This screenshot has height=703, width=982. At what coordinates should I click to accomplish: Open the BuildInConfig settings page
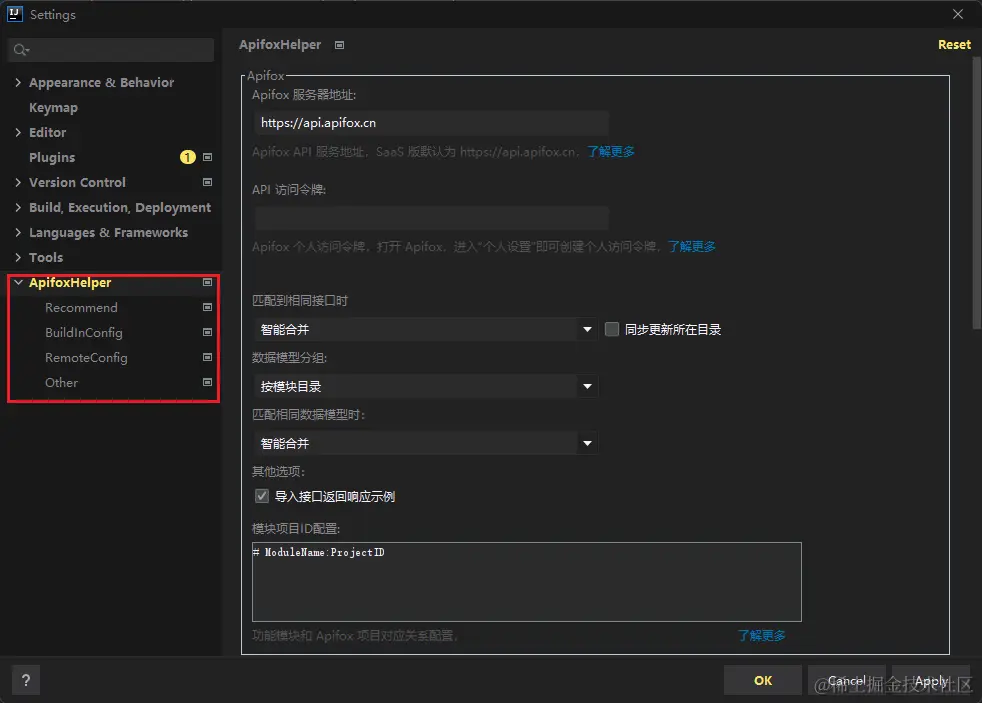(84, 332)
